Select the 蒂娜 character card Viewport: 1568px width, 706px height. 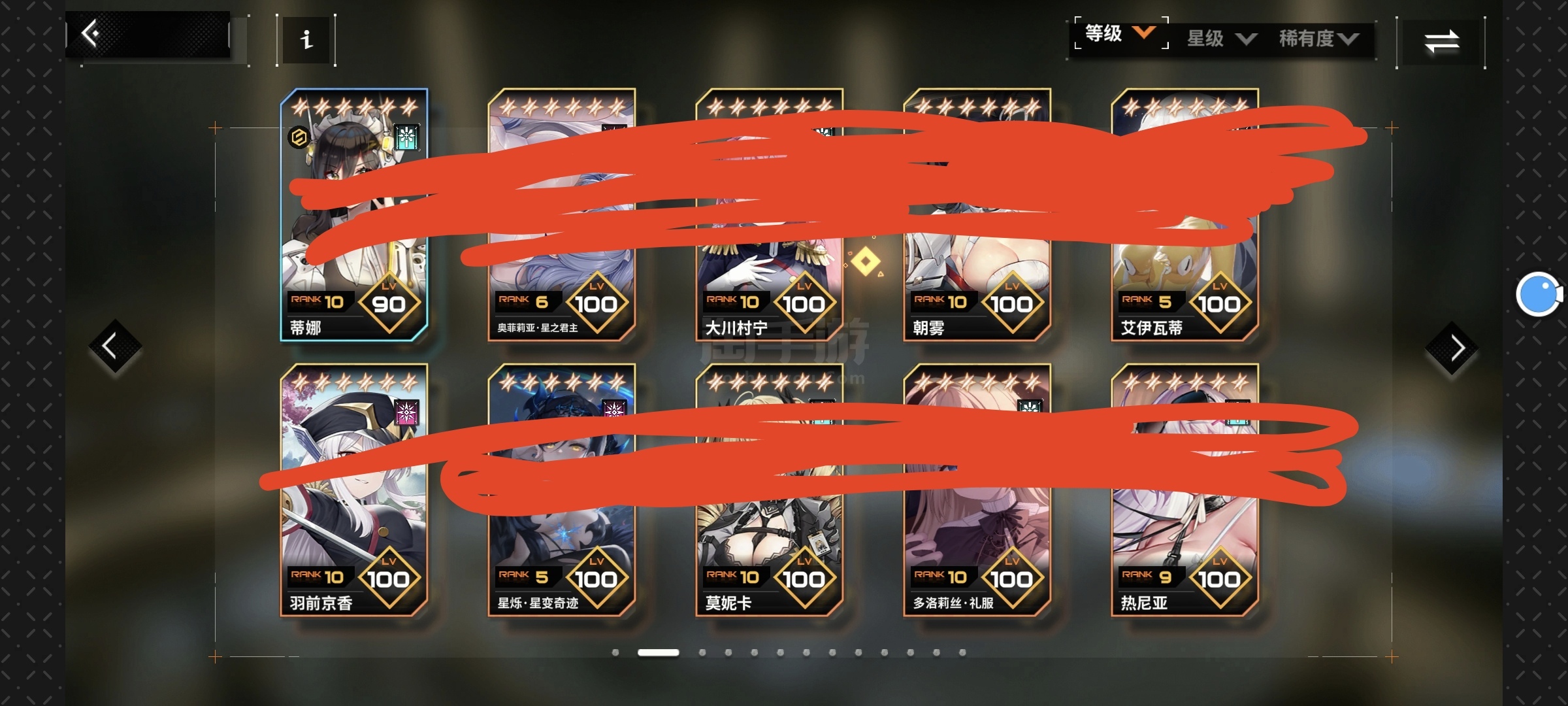point(354,214)
